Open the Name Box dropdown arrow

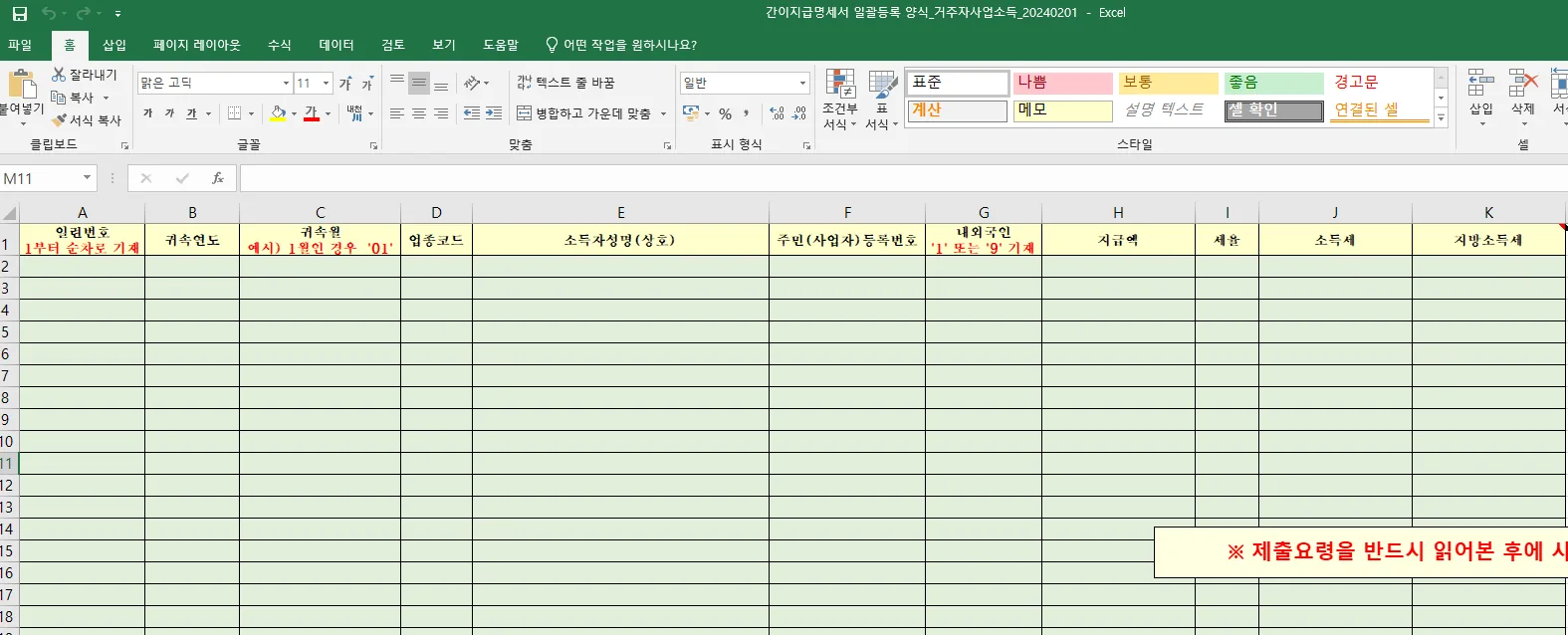(x=88, y=178)
